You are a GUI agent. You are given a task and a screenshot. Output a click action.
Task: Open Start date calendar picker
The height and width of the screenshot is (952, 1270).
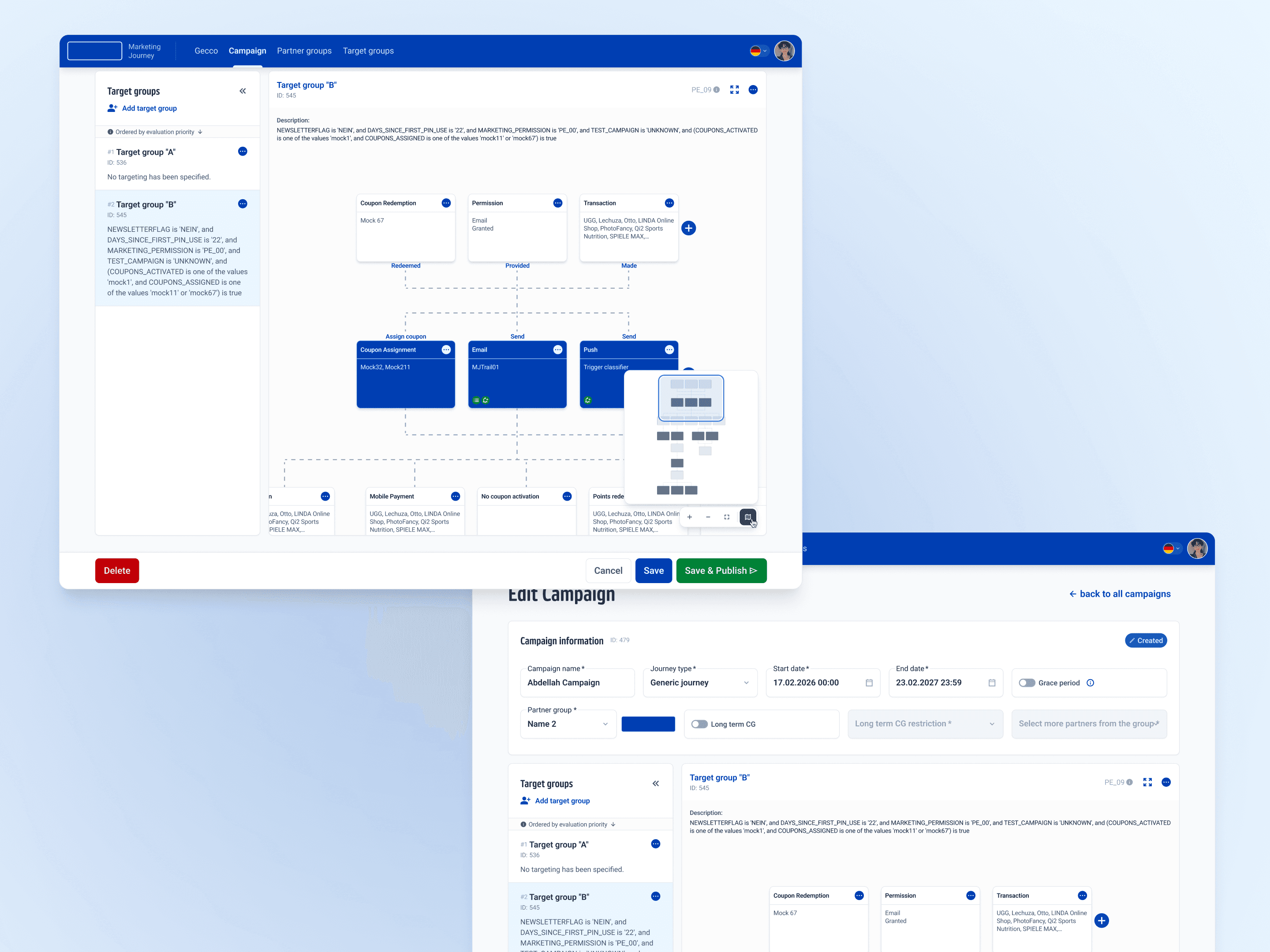[869, 683]
